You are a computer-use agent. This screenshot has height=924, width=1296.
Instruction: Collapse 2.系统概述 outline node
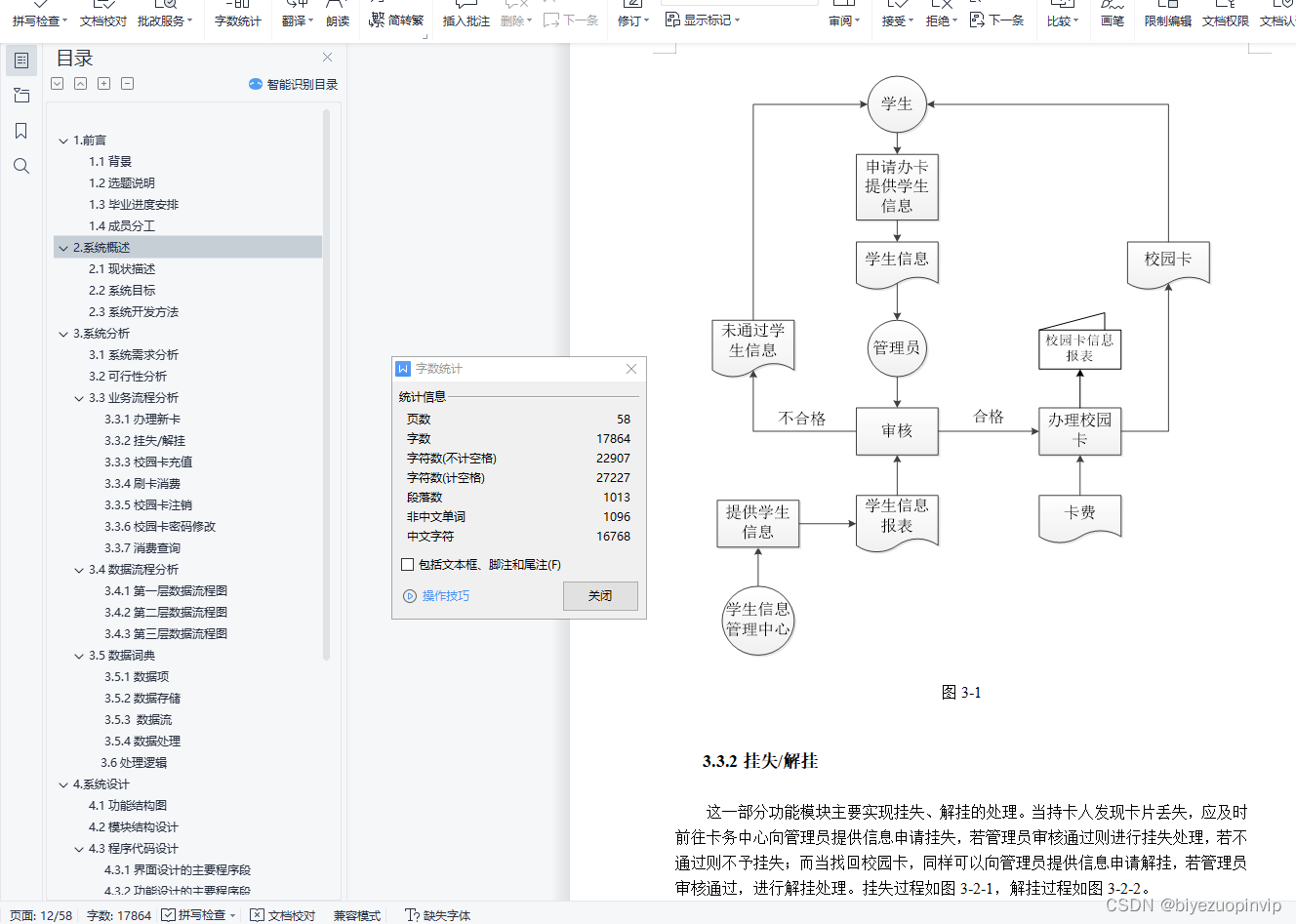(x=63, y=248)
